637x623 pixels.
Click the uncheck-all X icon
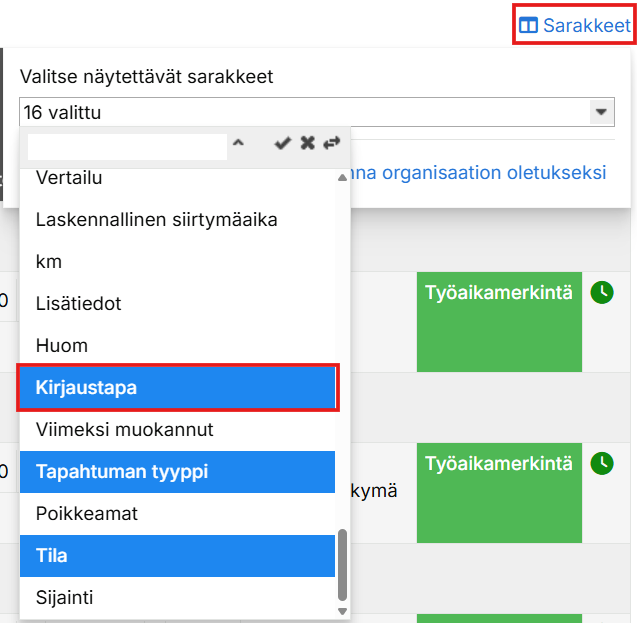[x=307, y=144]
